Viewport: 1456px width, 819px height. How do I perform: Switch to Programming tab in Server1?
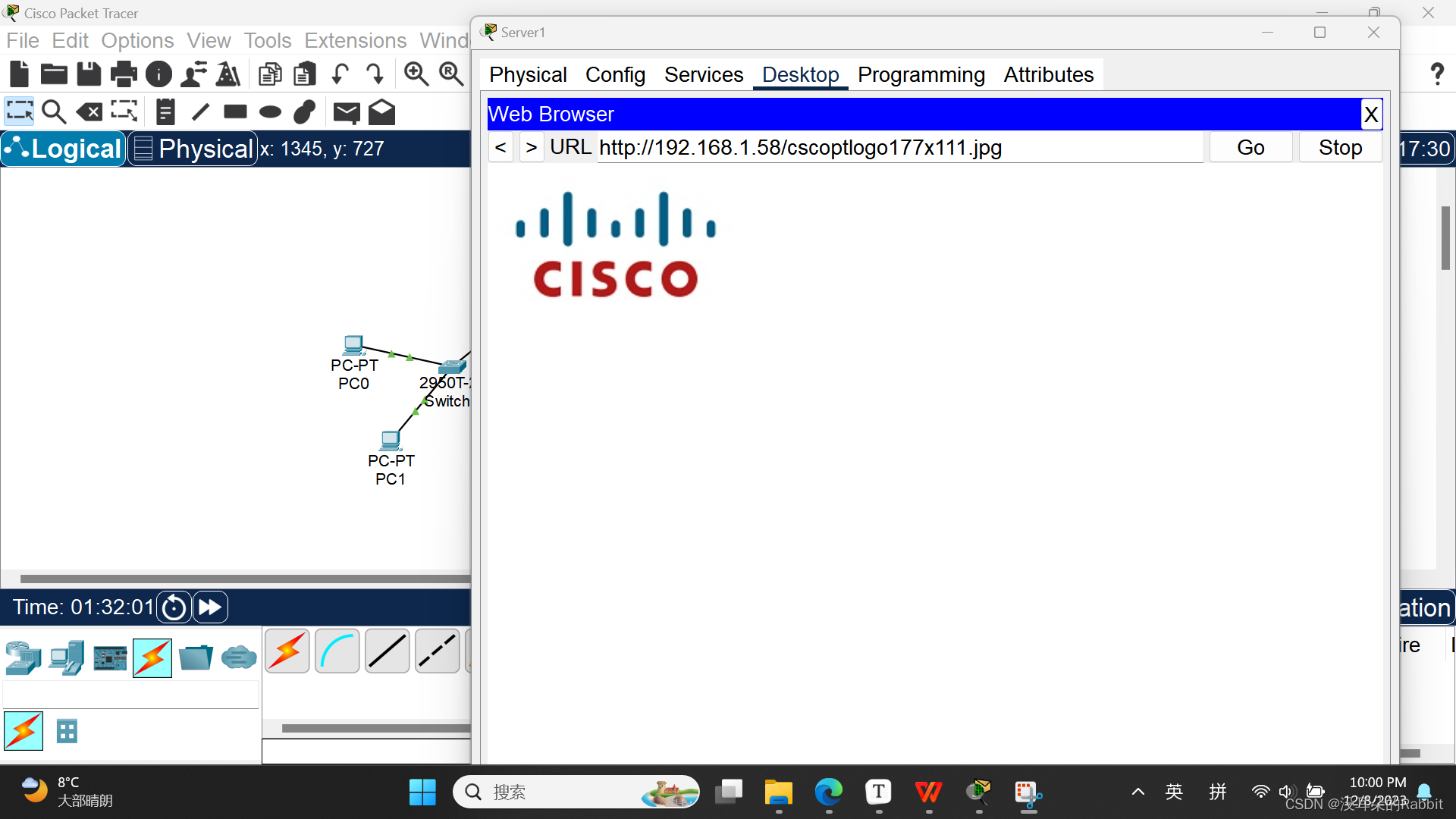(921, 74)
